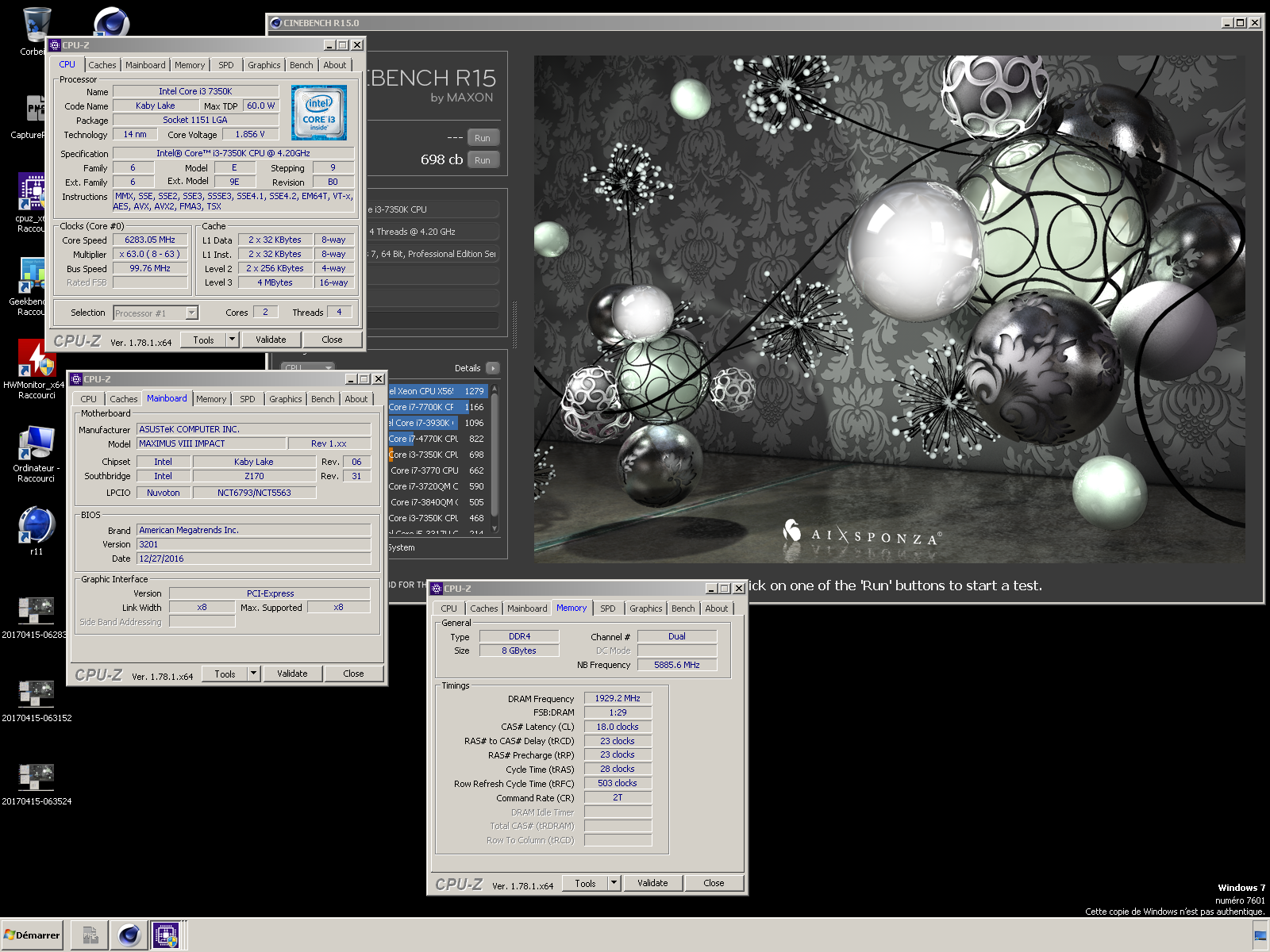
Task: Click the ranking scrollbar down arrow
Action: 495,528
